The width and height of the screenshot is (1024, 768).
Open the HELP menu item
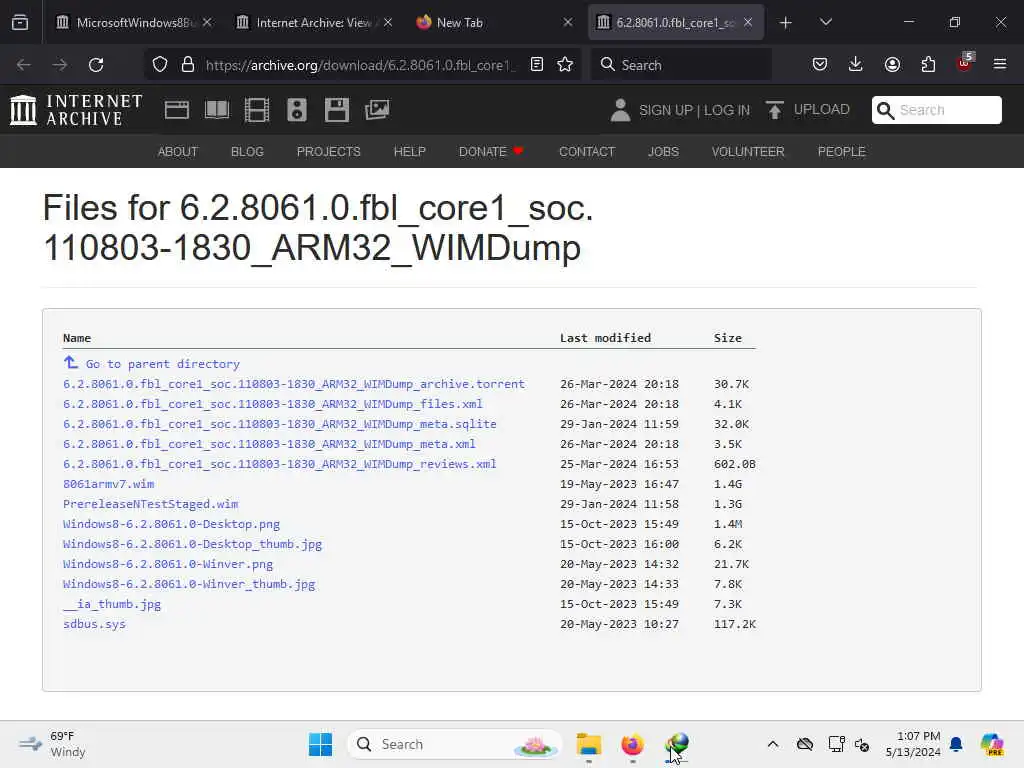[x=409, y=152]
